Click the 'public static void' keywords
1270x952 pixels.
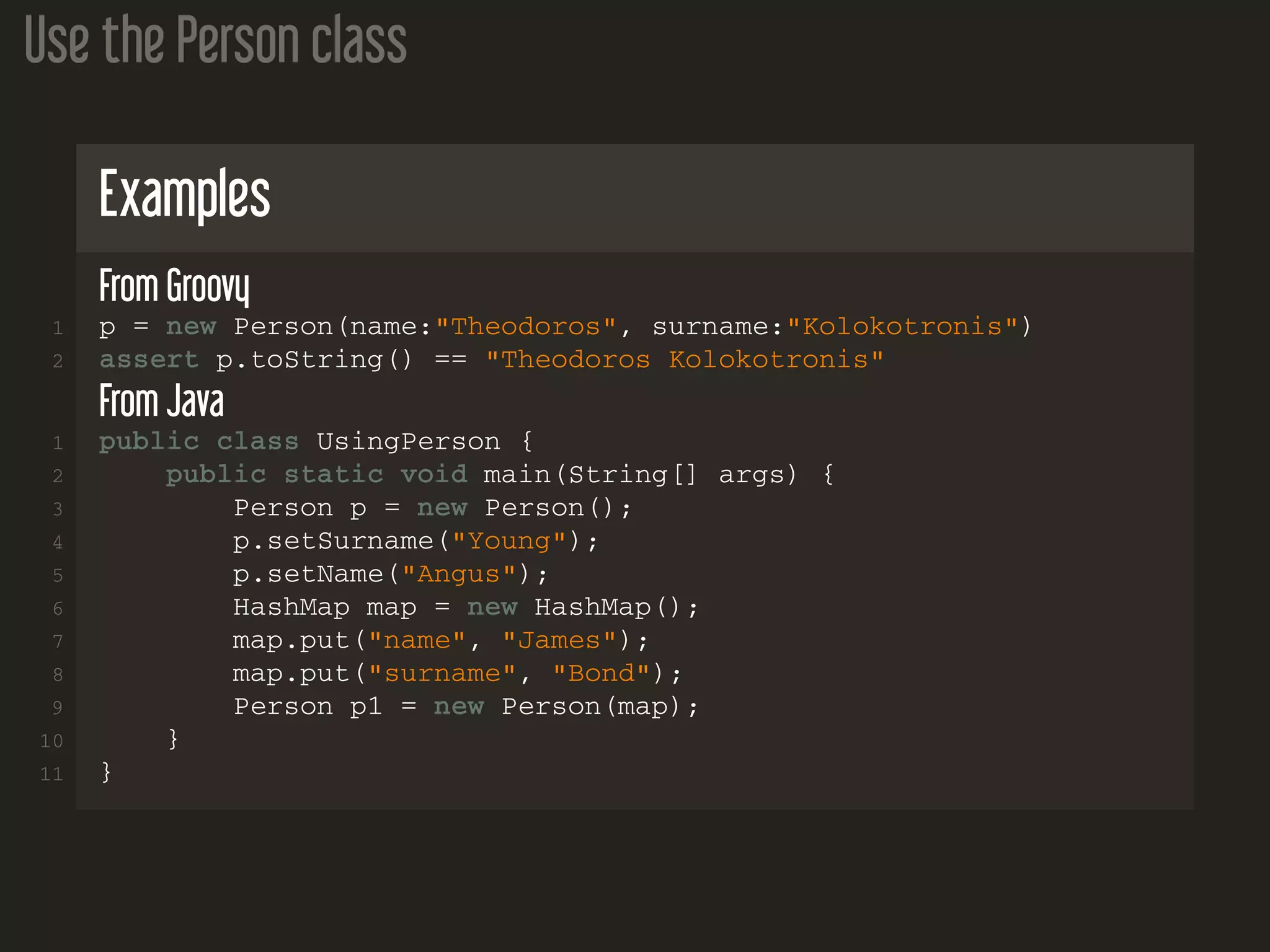[316, 475]
